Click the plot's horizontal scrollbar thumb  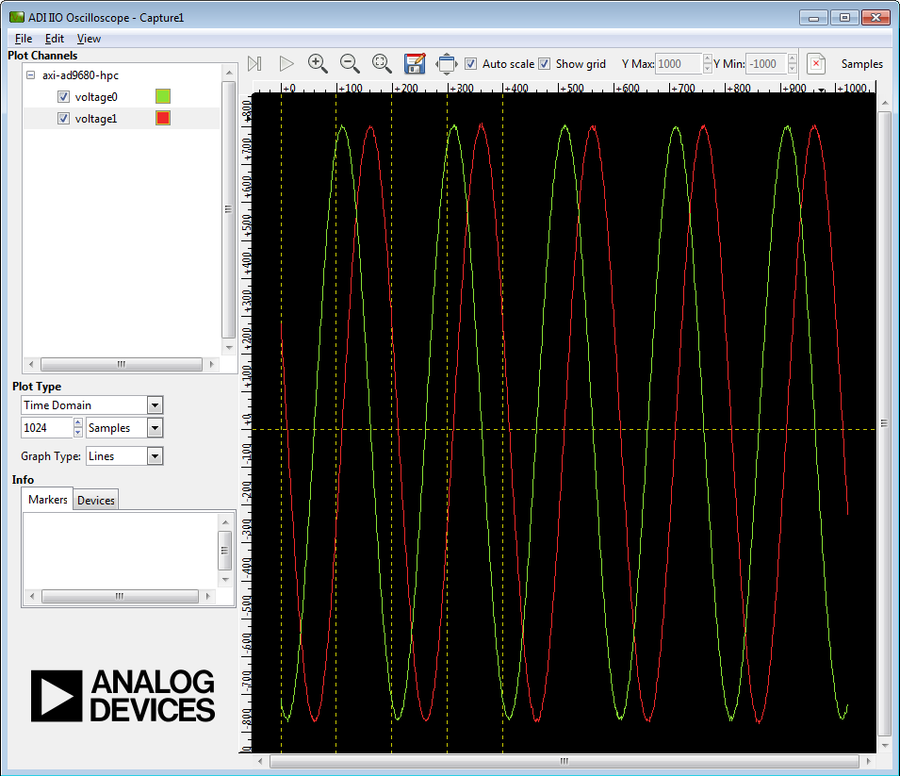pos(564,761)
